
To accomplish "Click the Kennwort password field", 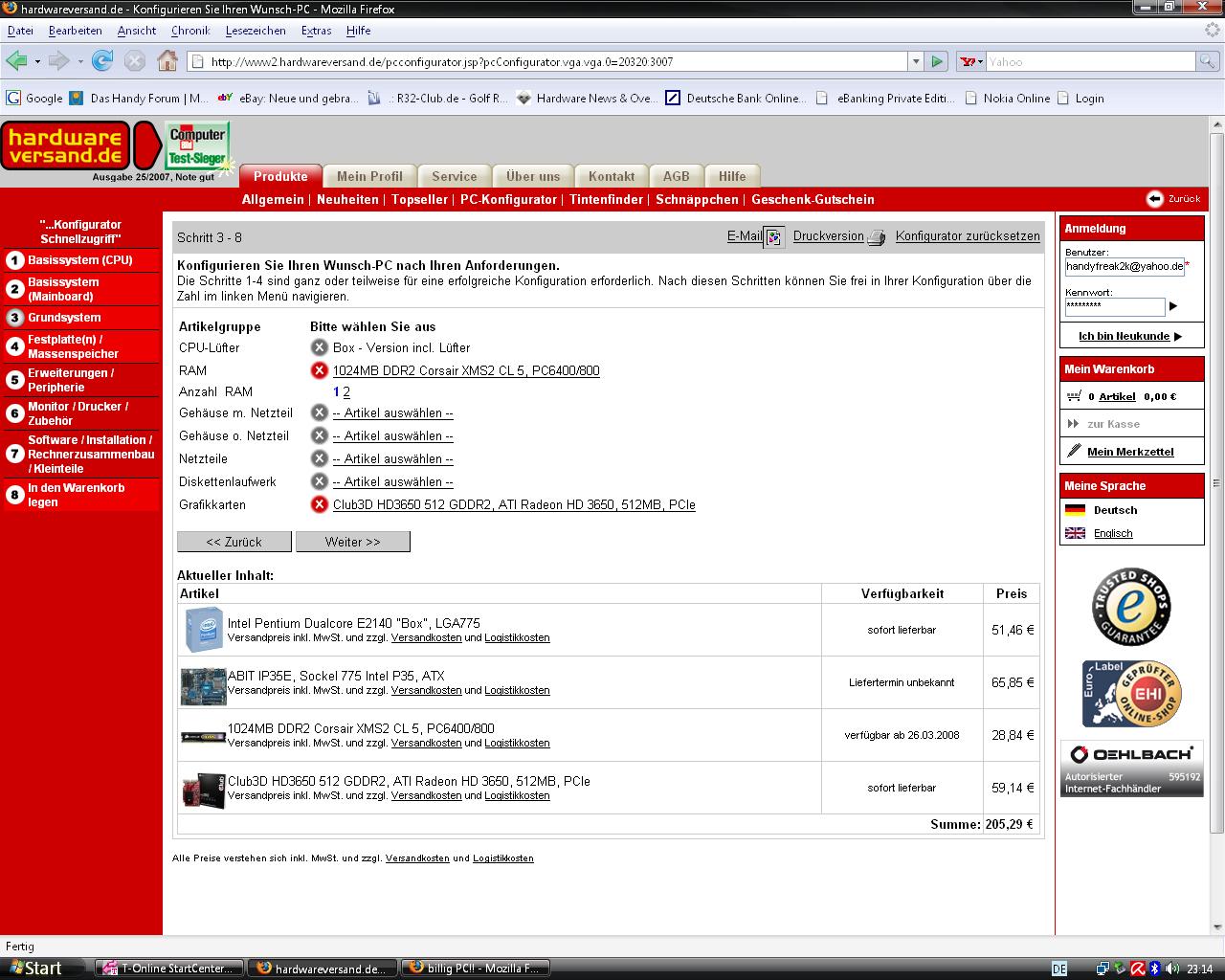I will (1115, 306).
